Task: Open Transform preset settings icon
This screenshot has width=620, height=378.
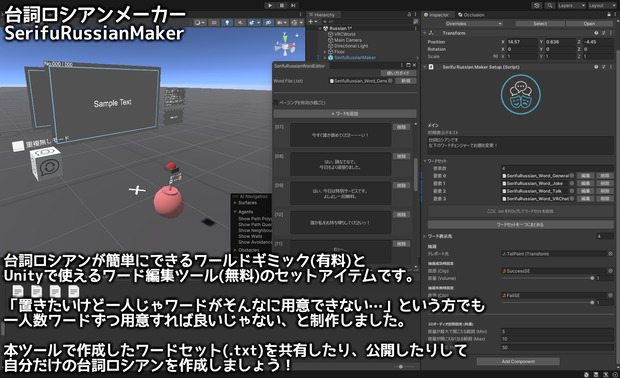Action: pos(603,33)
